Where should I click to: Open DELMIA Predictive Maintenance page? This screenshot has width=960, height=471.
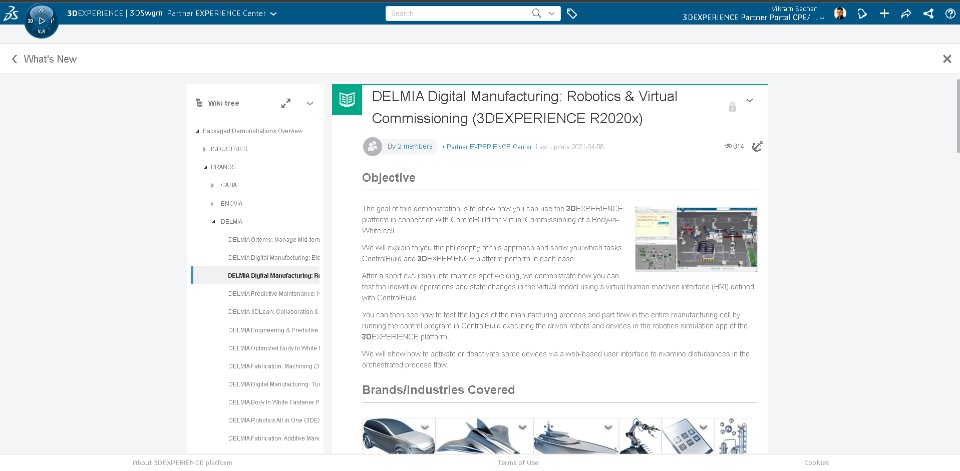(274, 293)
